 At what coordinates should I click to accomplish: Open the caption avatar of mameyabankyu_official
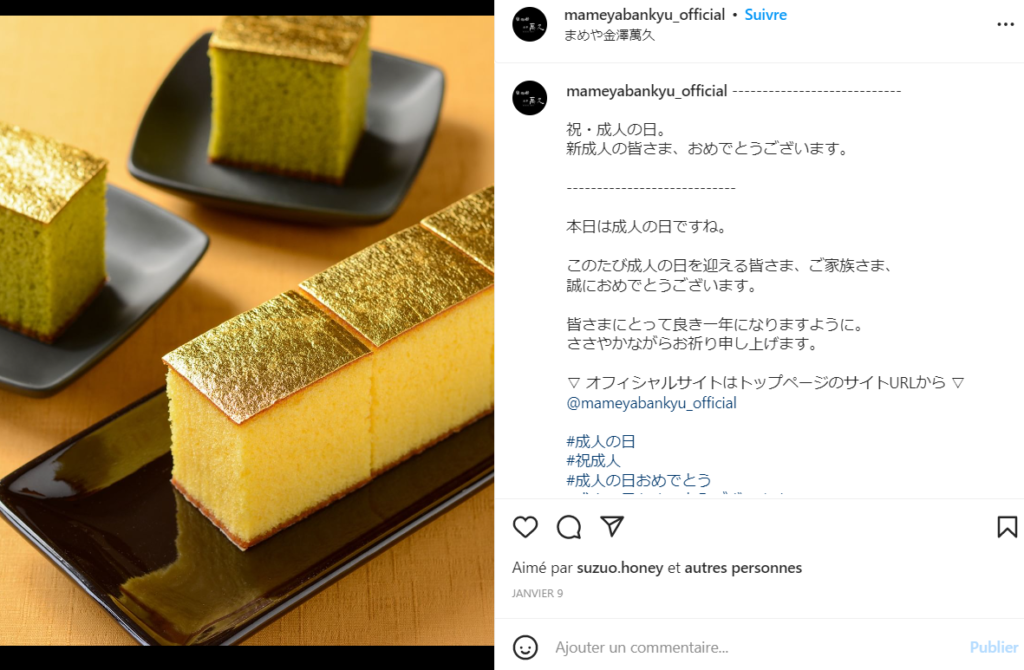coord(530,98)
